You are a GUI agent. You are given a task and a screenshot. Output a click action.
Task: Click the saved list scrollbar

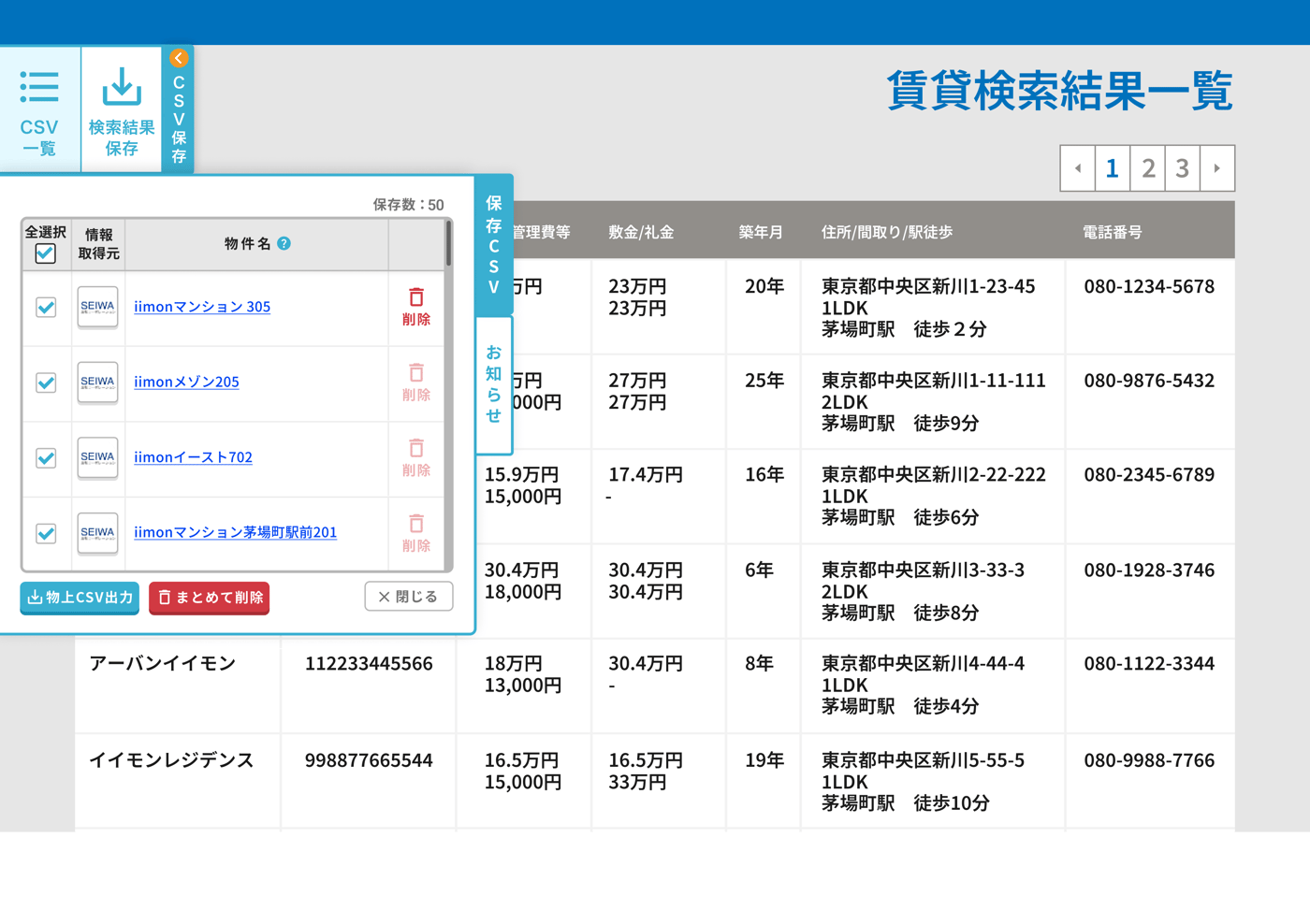pos(448,245)
